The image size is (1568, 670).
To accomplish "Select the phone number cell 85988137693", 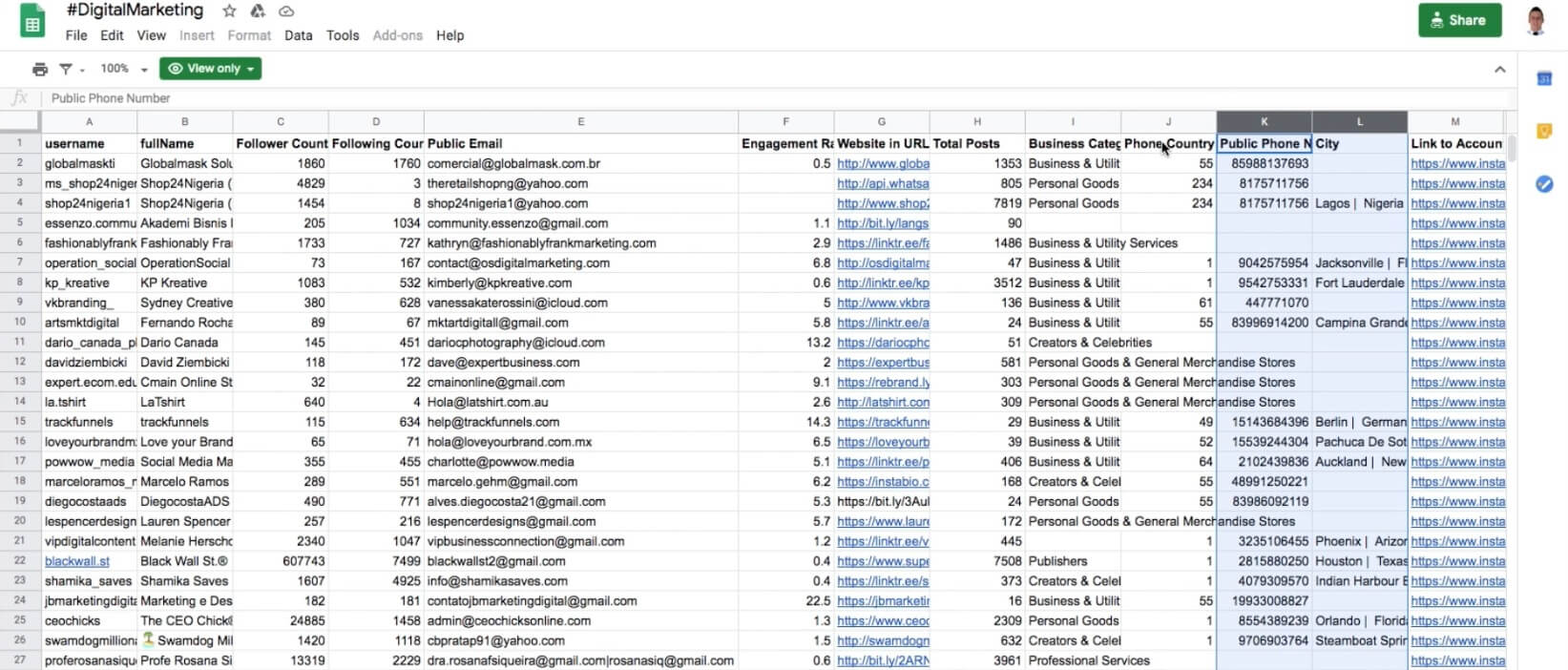I will click(1264, 163).
